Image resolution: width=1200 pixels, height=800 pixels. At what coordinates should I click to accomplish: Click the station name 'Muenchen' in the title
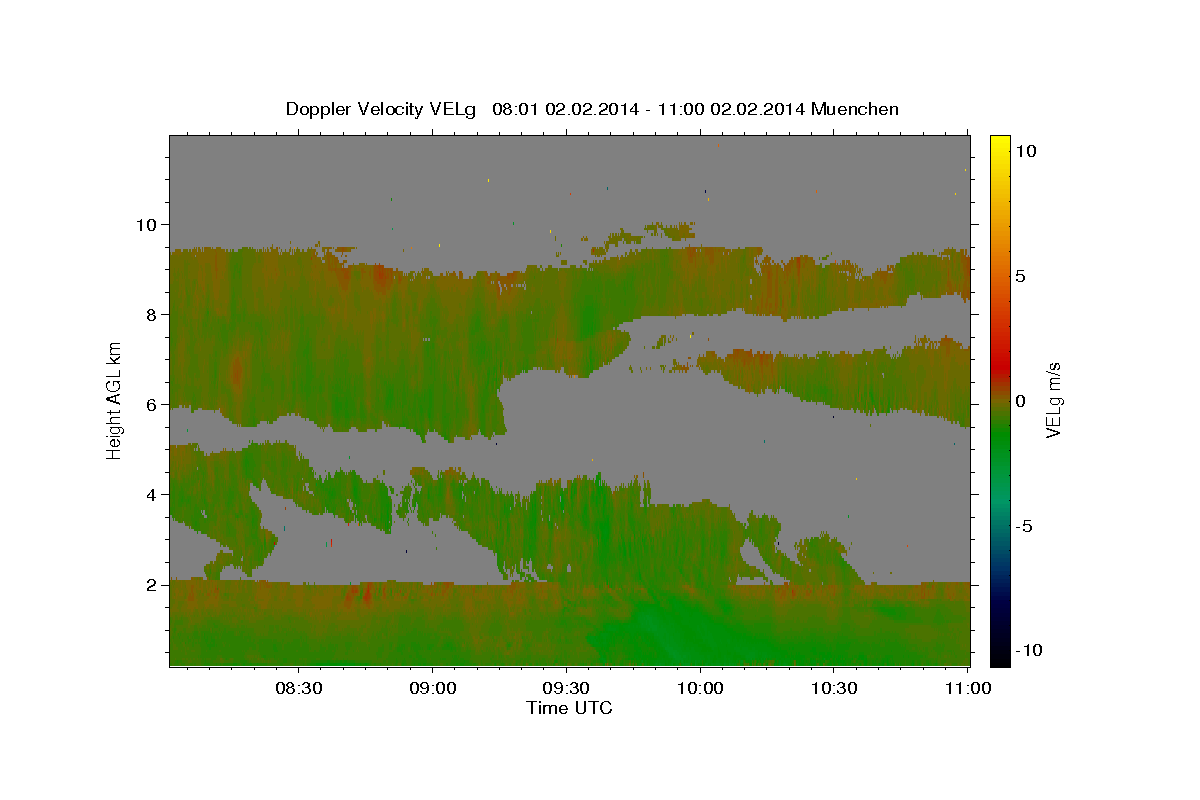click(856, 109)
